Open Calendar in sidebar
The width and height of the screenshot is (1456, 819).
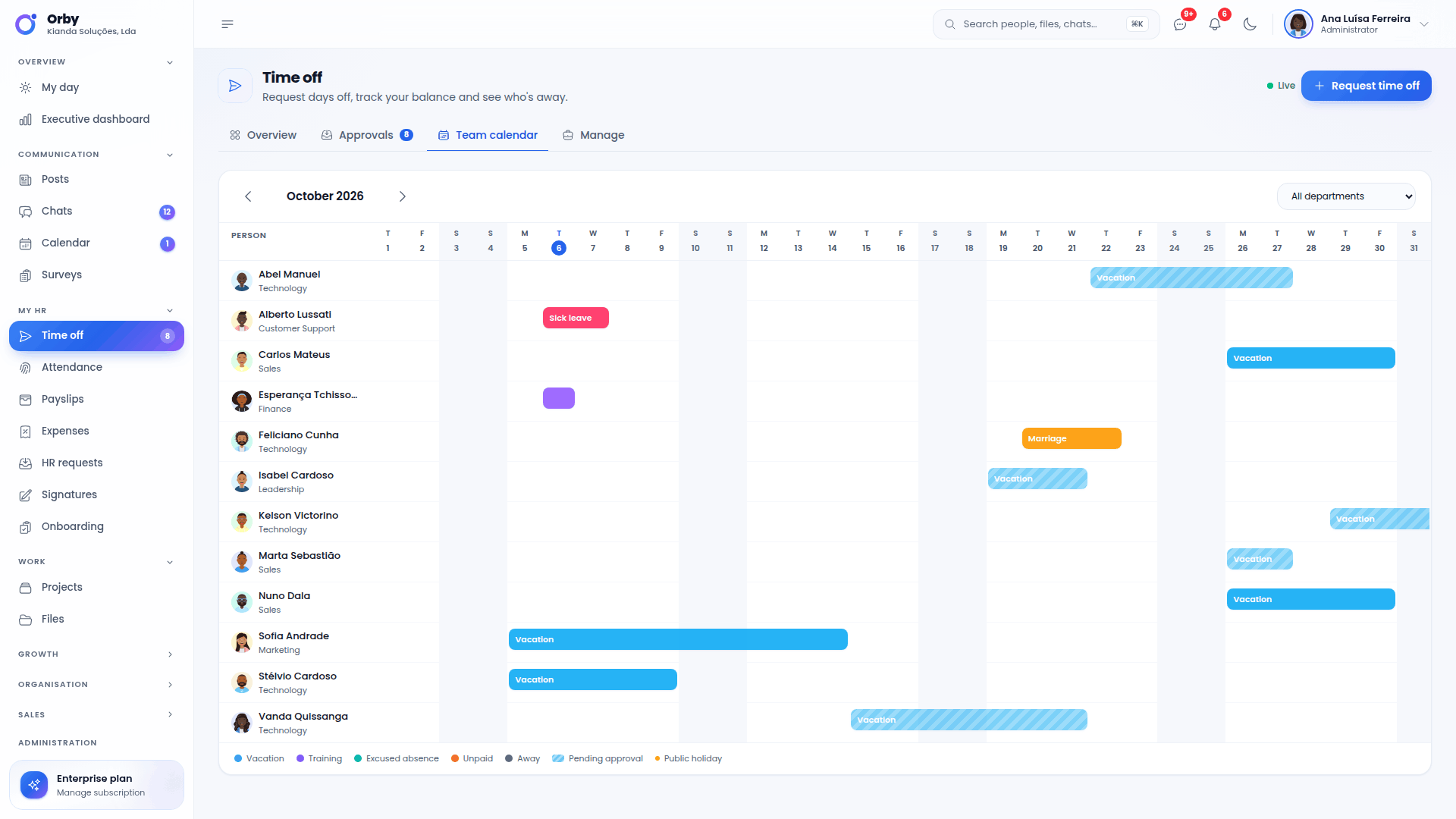96,243
